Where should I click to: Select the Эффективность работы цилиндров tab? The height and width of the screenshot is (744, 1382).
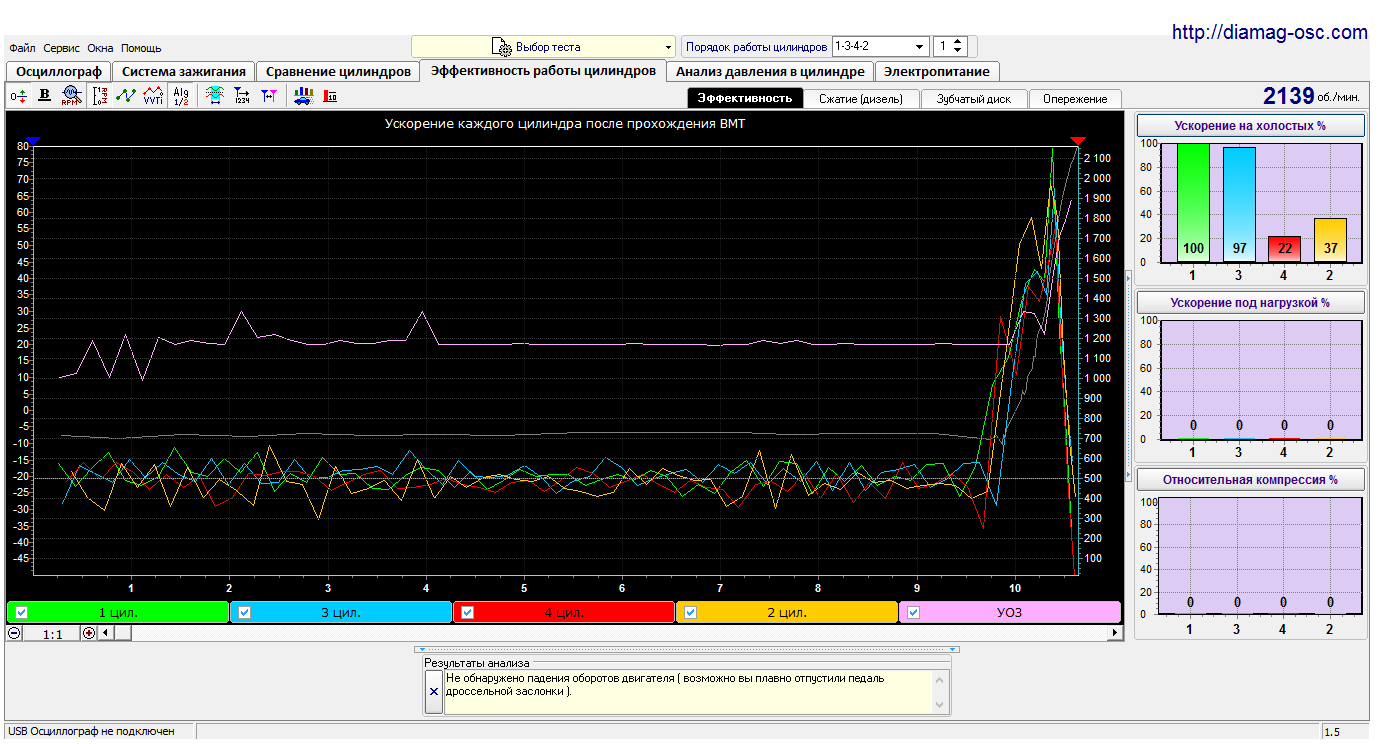pyautogui.click(x=543, y=70)
